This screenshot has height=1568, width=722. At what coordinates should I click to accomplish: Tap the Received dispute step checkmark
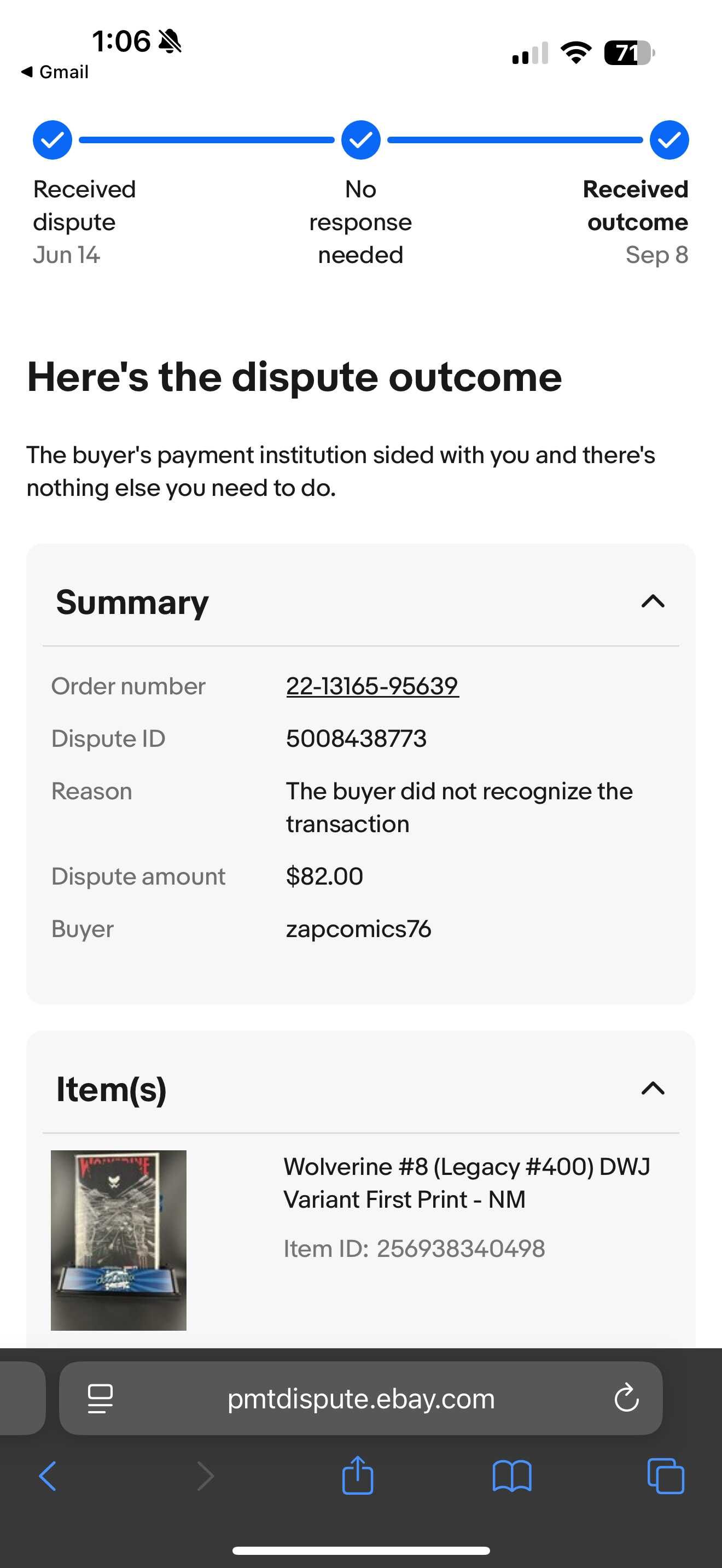tap(53, 140)
